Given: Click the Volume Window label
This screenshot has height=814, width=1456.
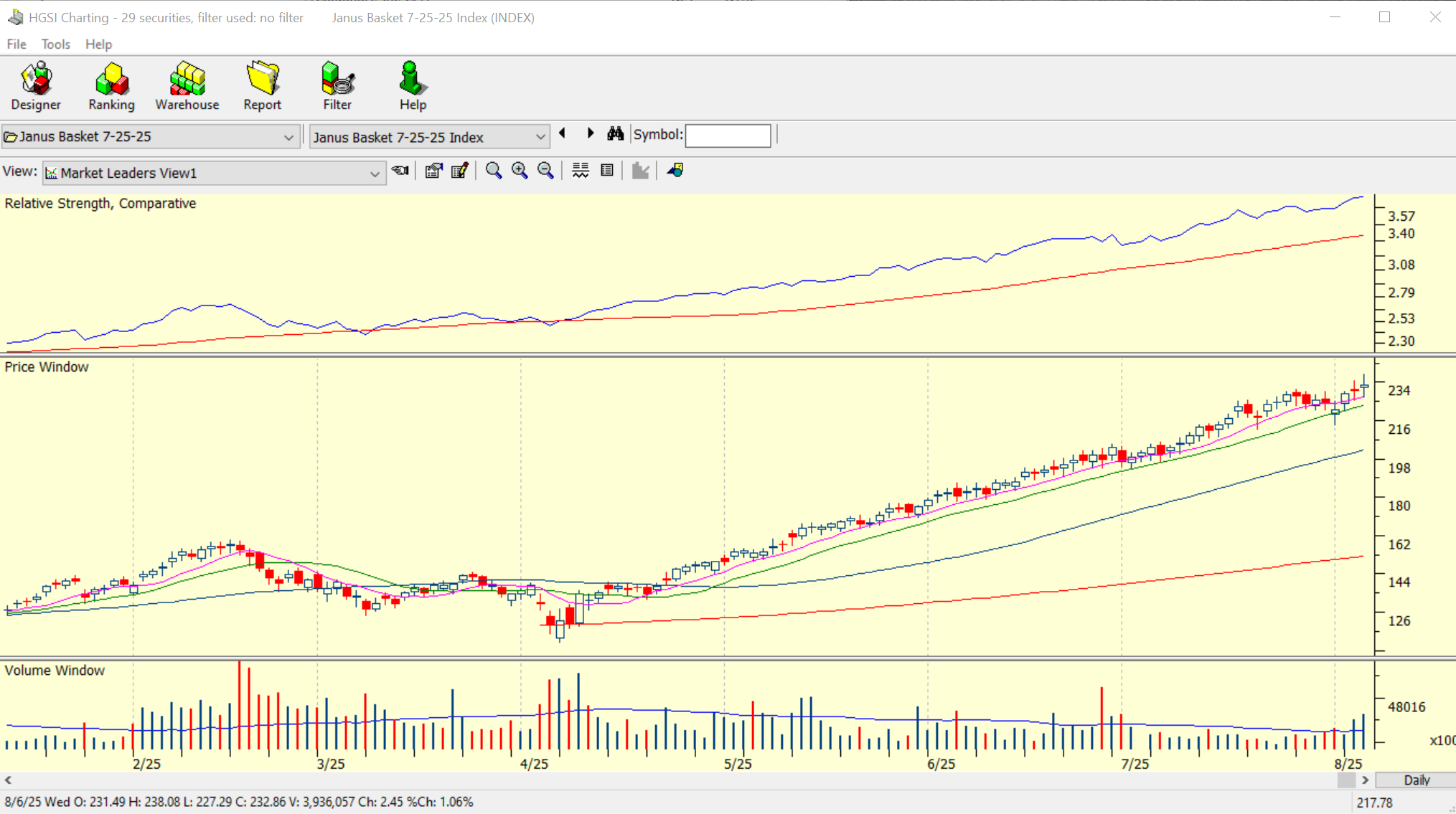Looking at the screenshot, I should pyautogui.click(x=55, y=671).
